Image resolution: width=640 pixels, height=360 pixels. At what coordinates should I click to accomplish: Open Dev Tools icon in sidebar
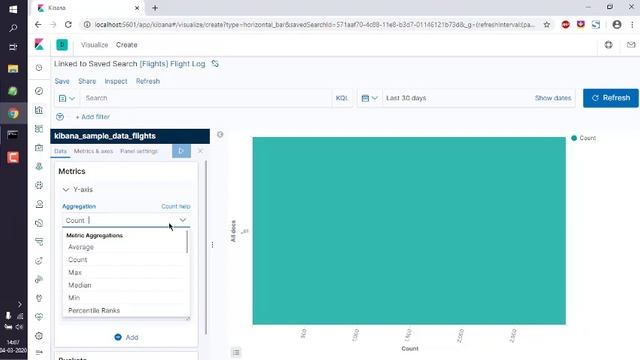coord(39,298)
